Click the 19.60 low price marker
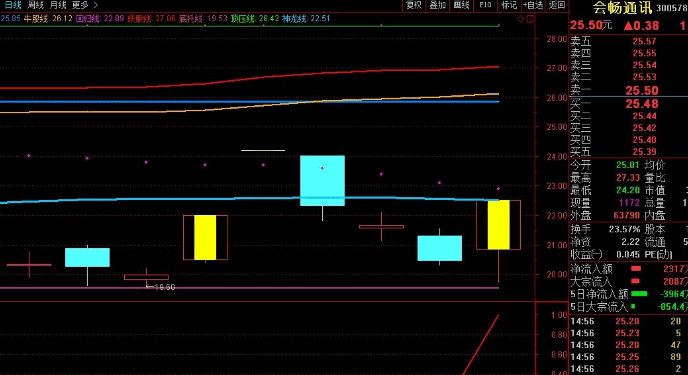Viewport: 688px width, 375px height. click(x=161, y=287)
